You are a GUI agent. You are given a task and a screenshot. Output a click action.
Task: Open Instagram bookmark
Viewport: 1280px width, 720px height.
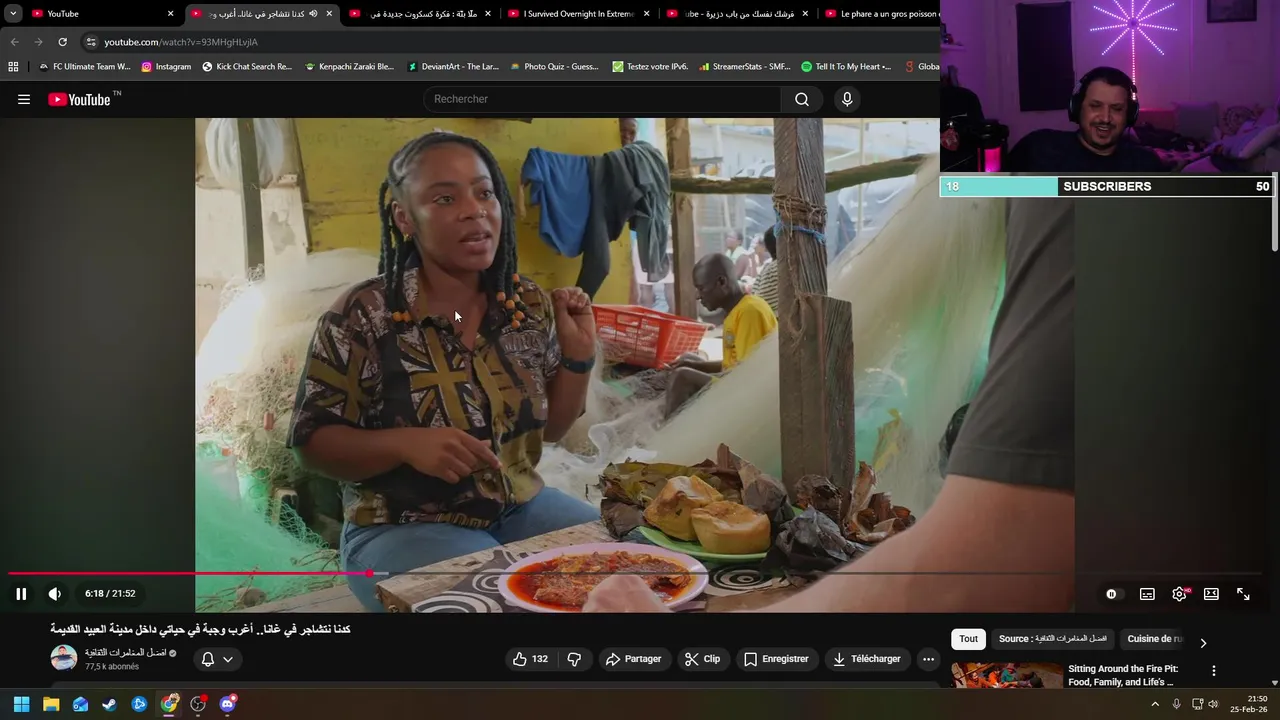tap(165, 67)
